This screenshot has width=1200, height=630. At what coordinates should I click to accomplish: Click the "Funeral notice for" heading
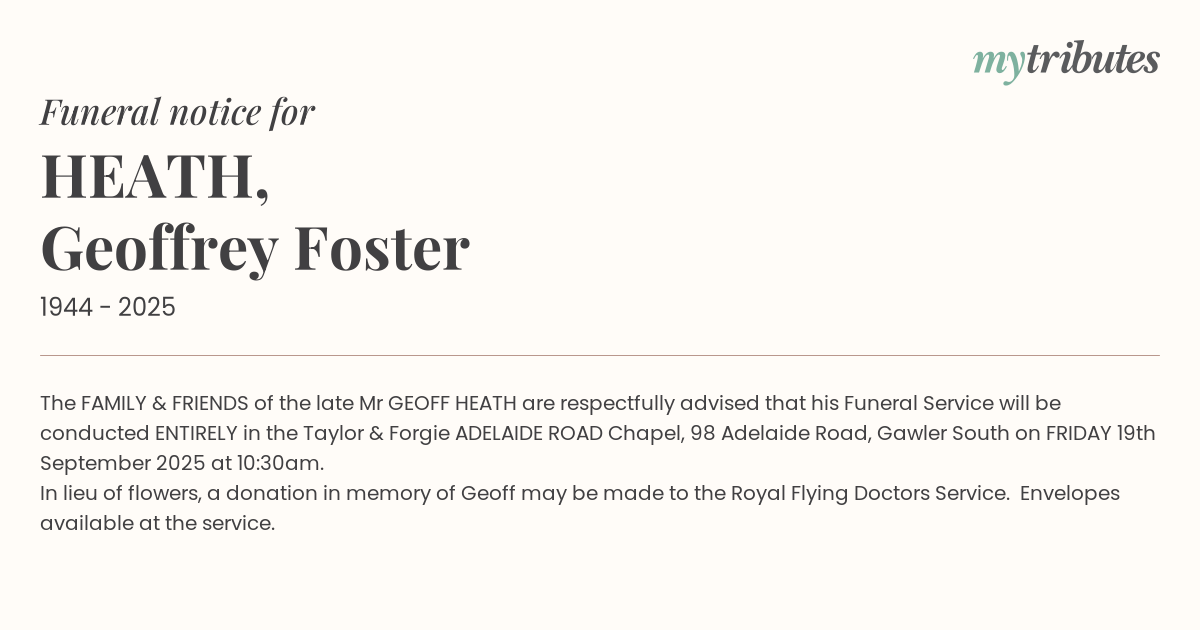click(177, 112)
